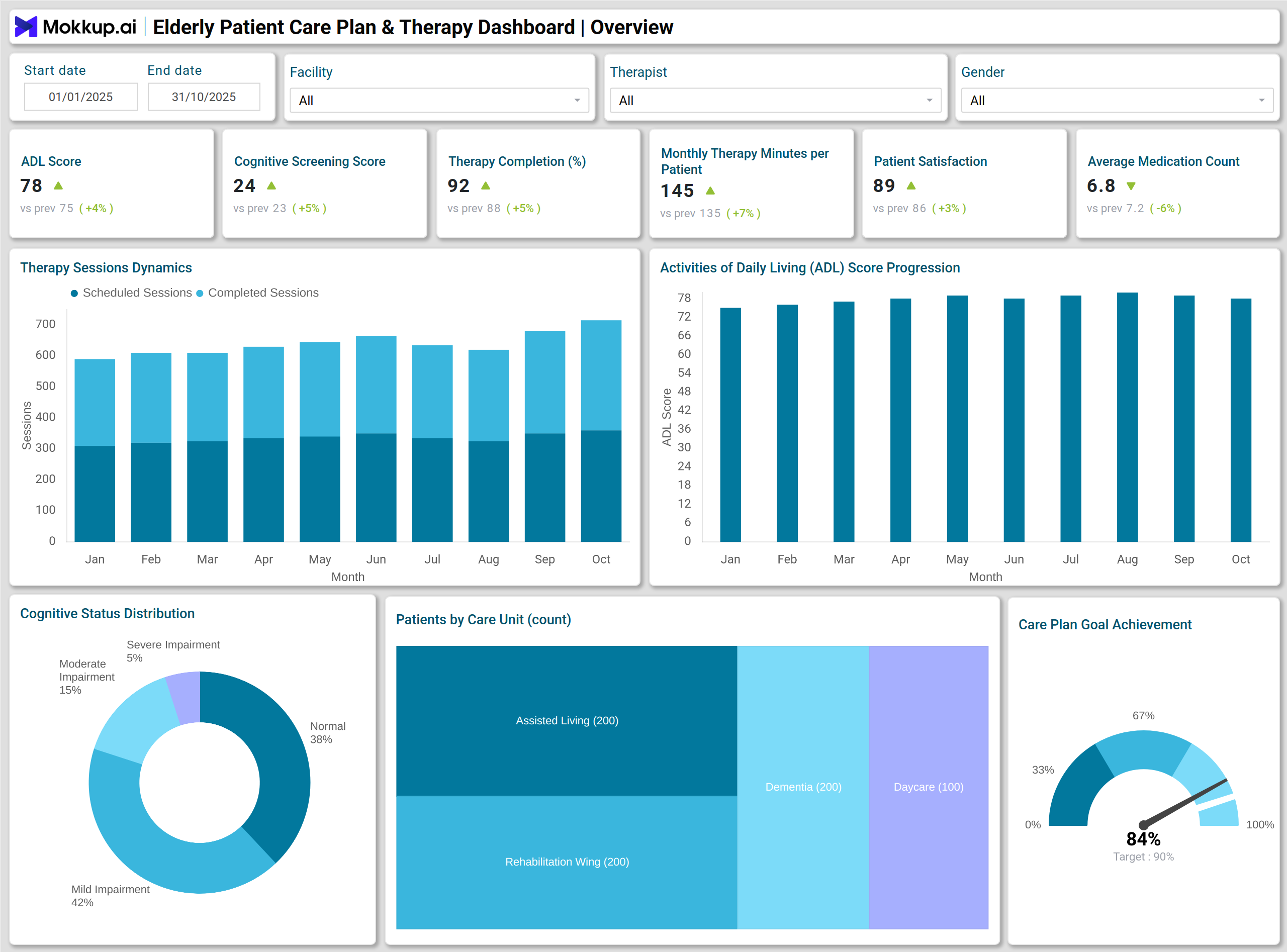
Task: Click the Completed Sessions legend label
Action: click(x=263, y=293)
